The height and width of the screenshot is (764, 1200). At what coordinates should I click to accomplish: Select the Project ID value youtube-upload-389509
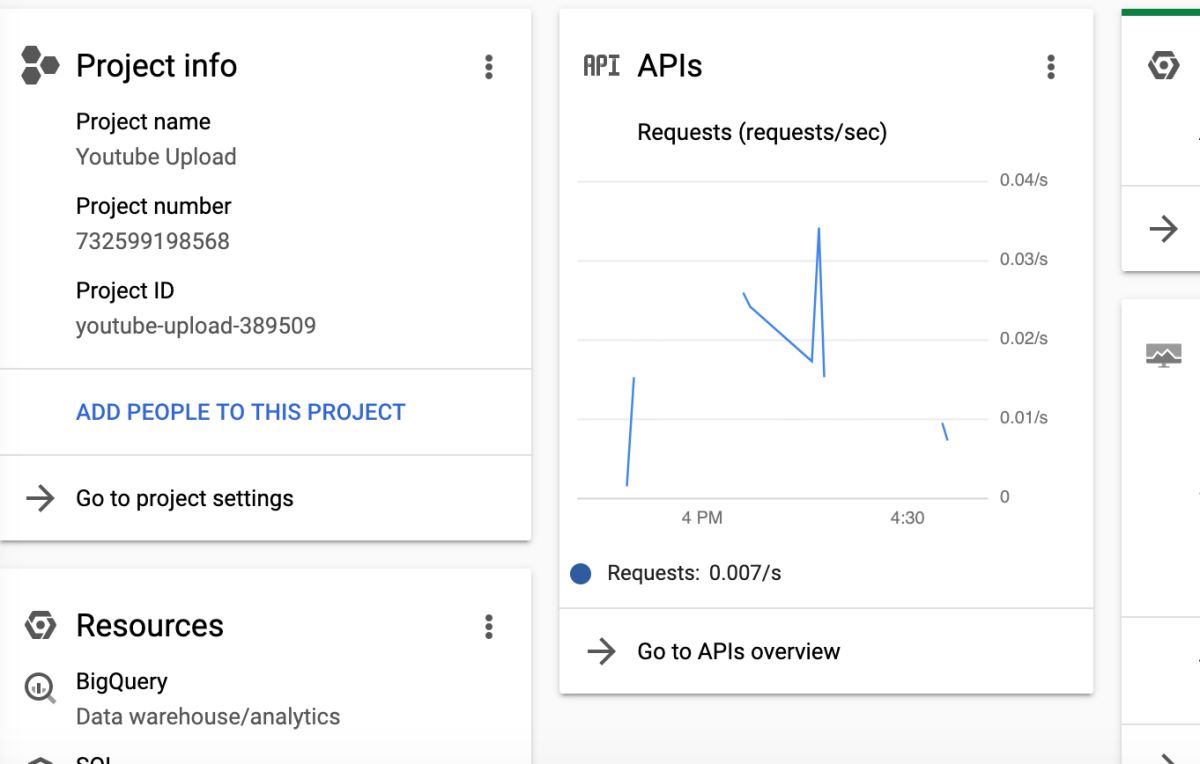click(196, 326)
